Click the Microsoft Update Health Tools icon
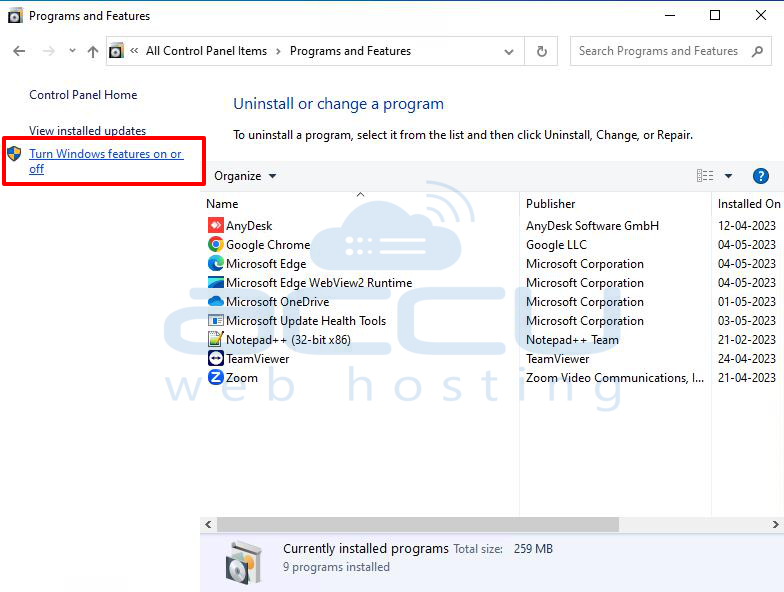 [216, 320]
